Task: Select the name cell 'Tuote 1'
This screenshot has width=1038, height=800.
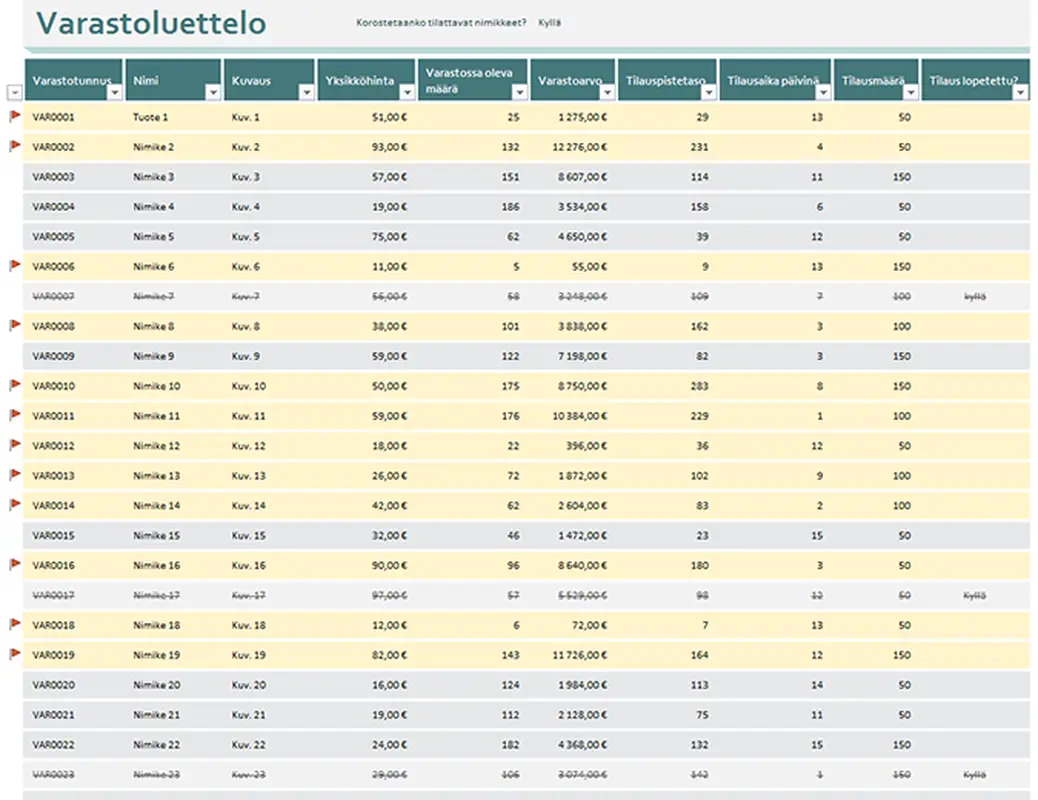Action: [150, 117]
